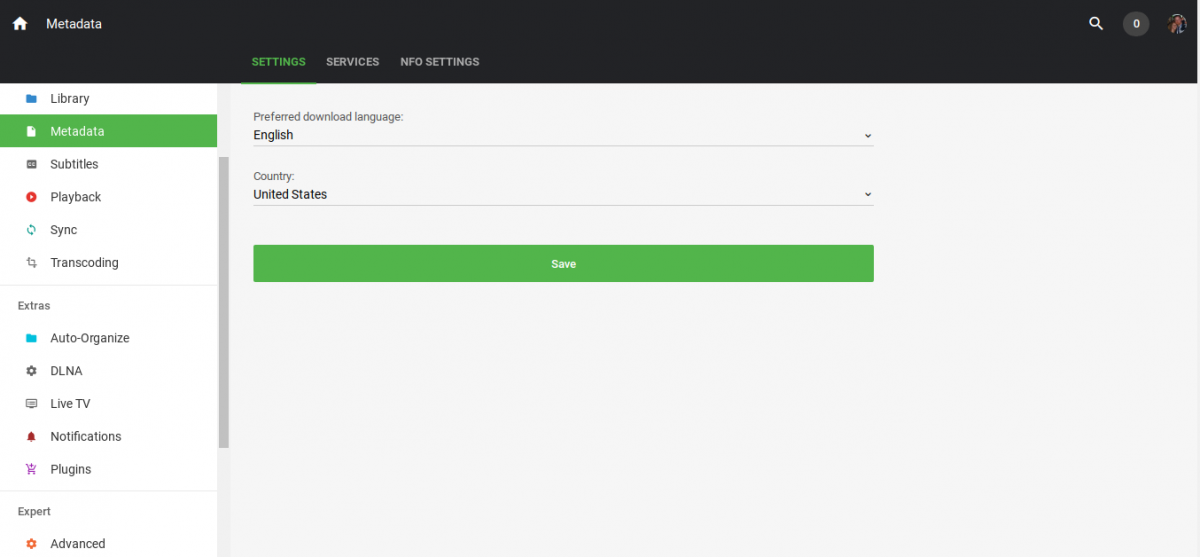Click the red Playback icon
The image size is (1200, 557).
[x=31, y=197]
